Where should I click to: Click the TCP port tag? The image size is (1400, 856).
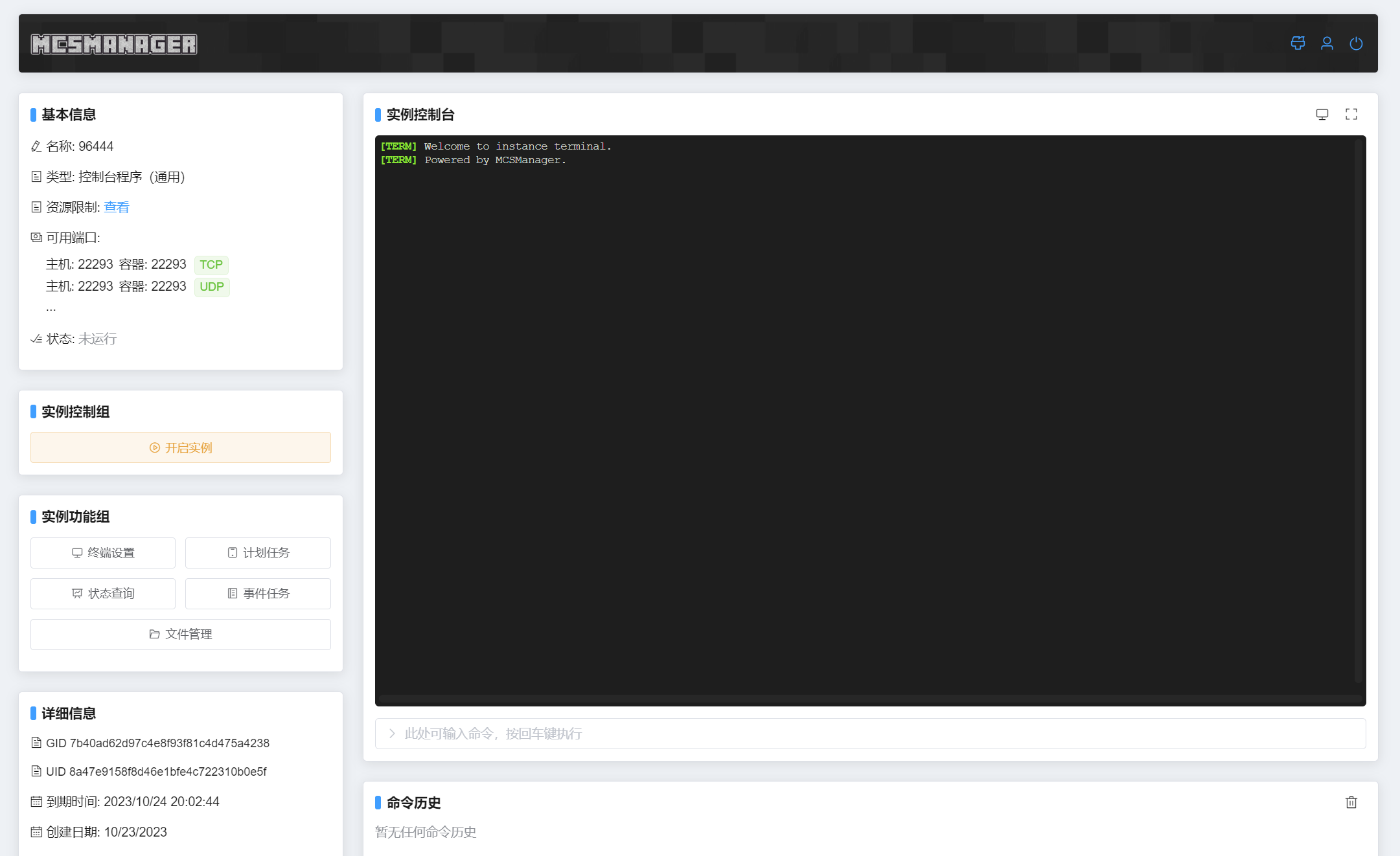[211, 265]
